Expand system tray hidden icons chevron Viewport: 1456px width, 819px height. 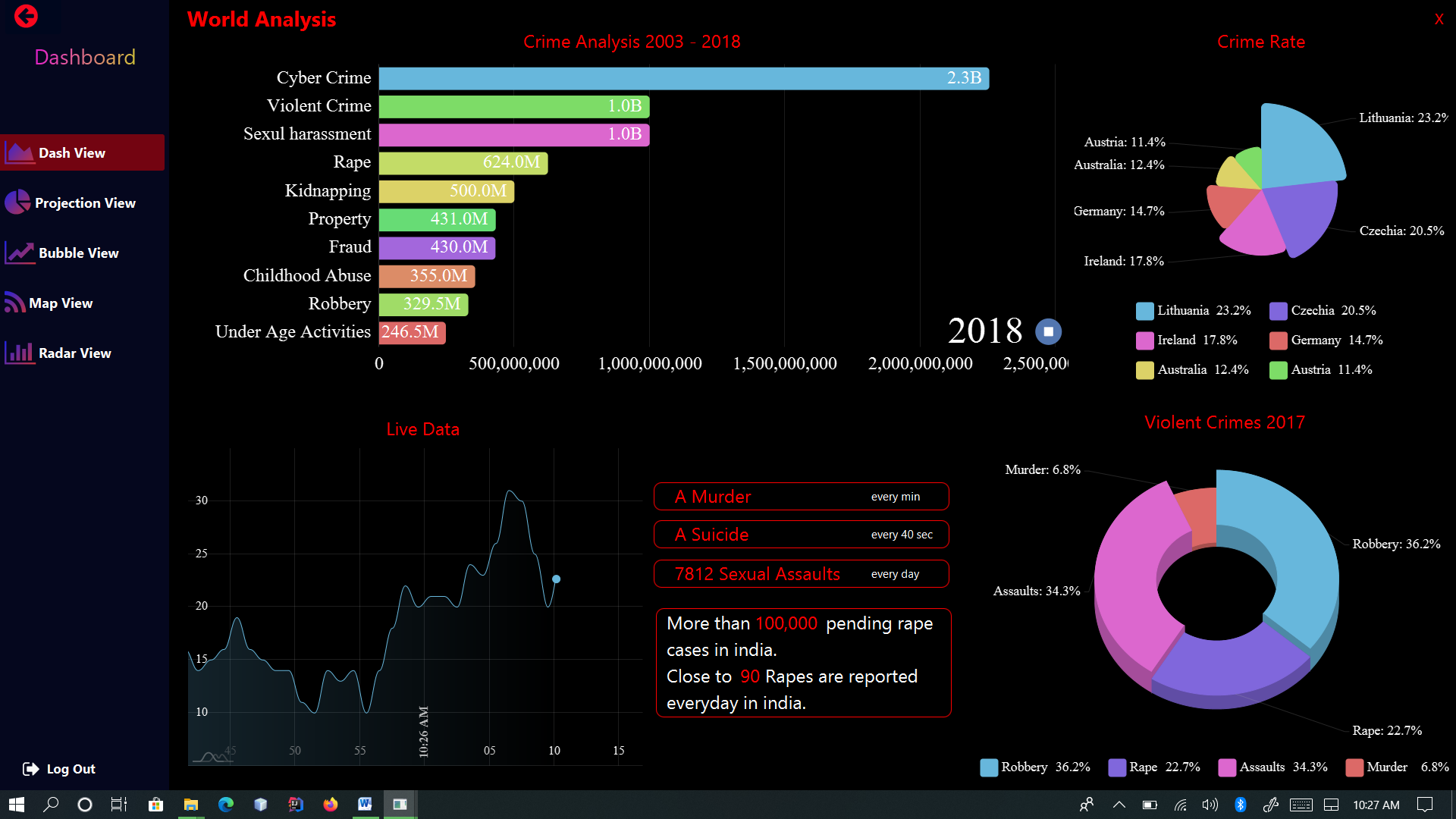(x=1119, y=805)
